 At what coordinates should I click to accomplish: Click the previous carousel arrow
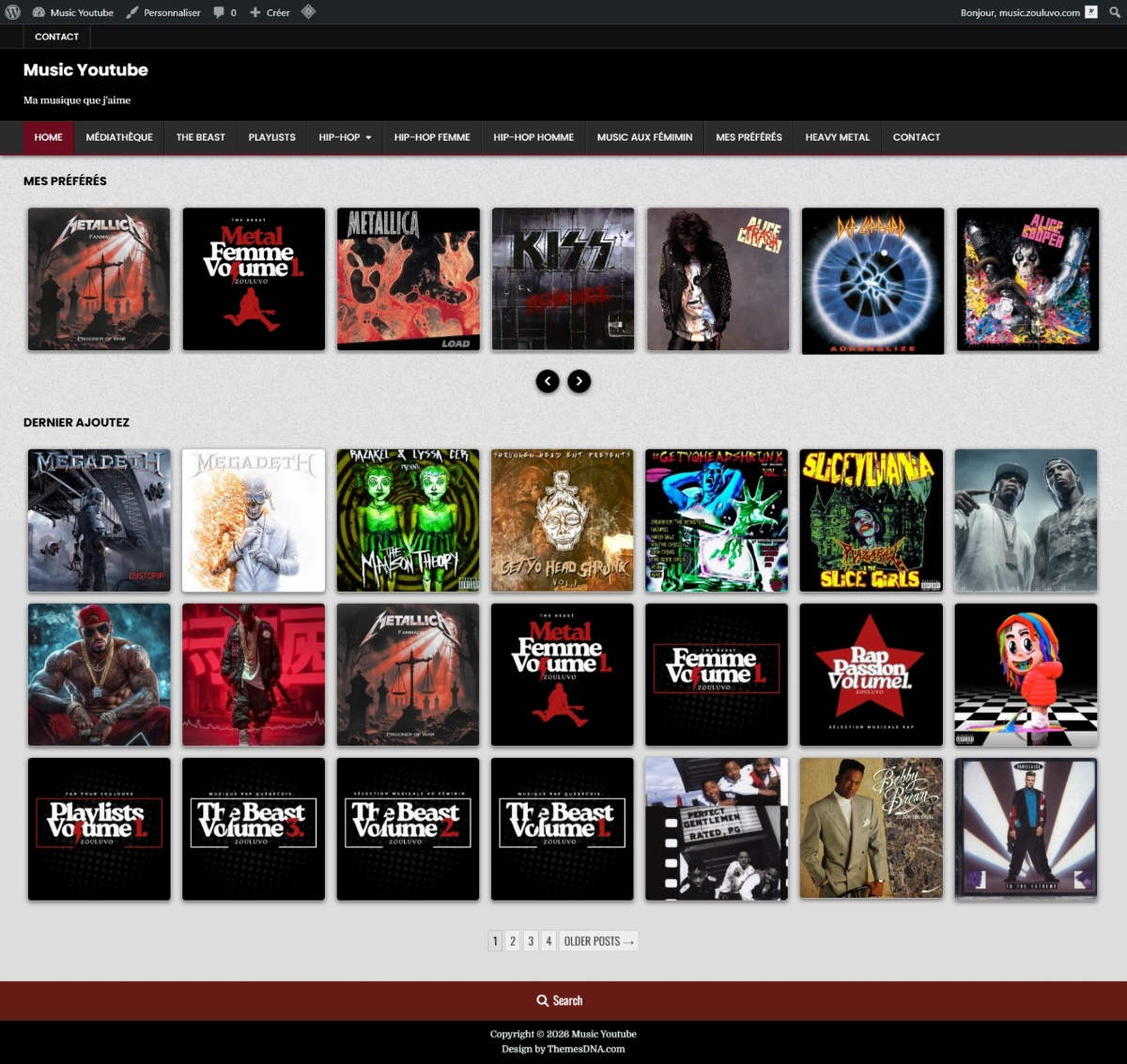[548, 380]
